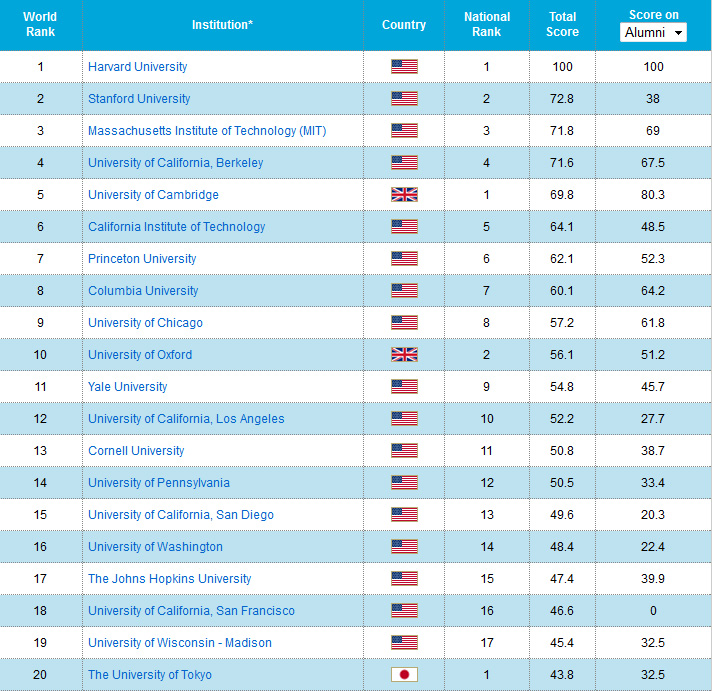The image size is (712, 691).
Task: Open University of Wisconsin - Madison link
Action: [x=180, y=643]
